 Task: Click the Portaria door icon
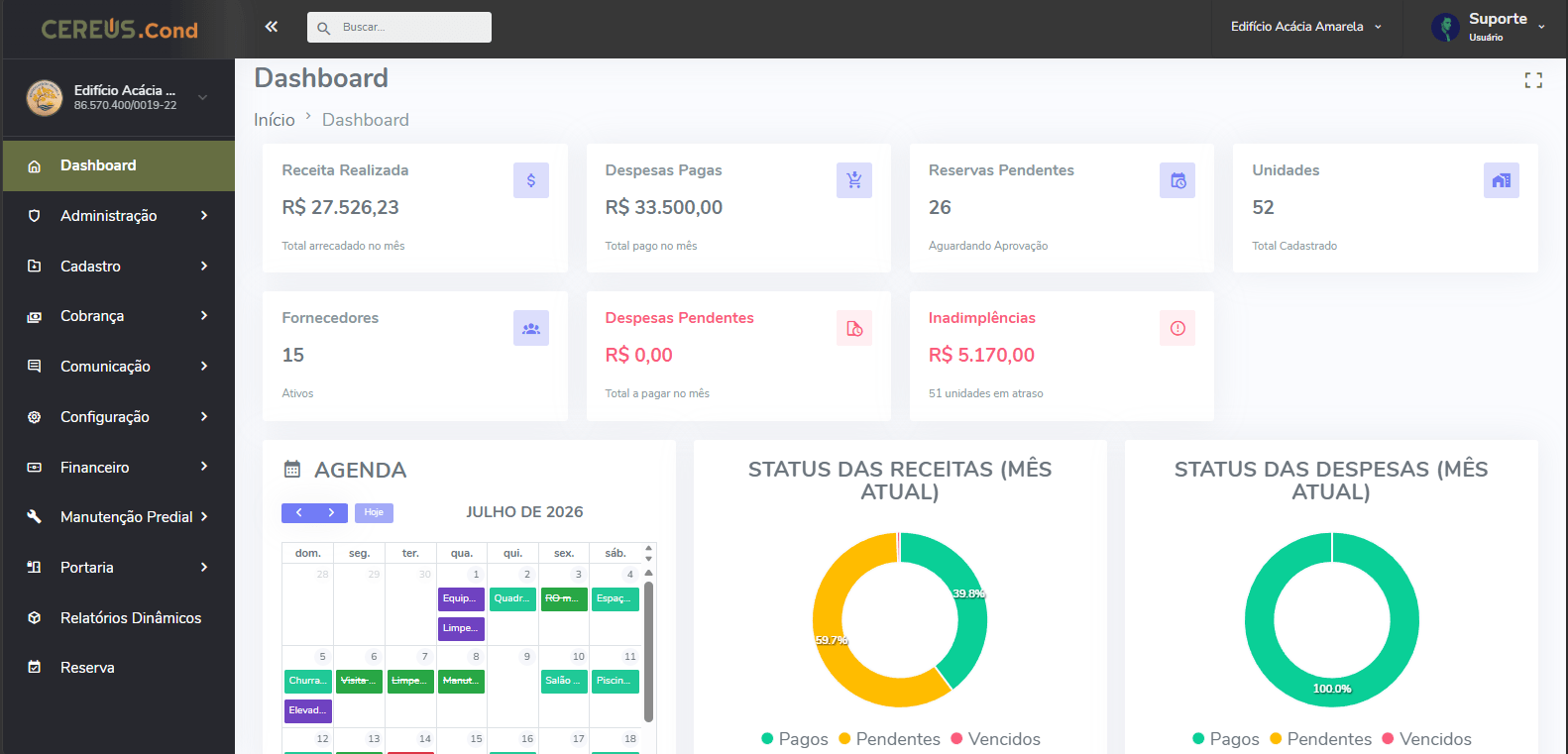click(x=35, y=568)
